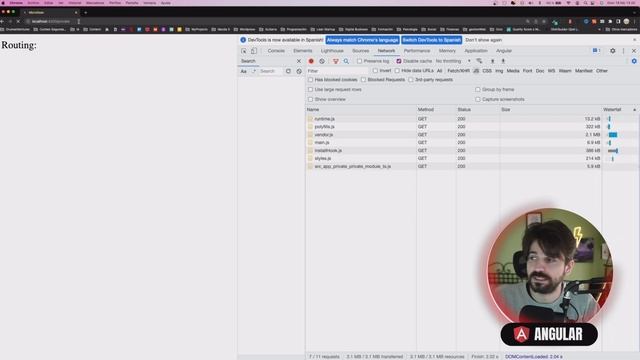640x360 pixels.
Task: Dismiss the DevTools language infobar
Action: [x=634, y=40]
